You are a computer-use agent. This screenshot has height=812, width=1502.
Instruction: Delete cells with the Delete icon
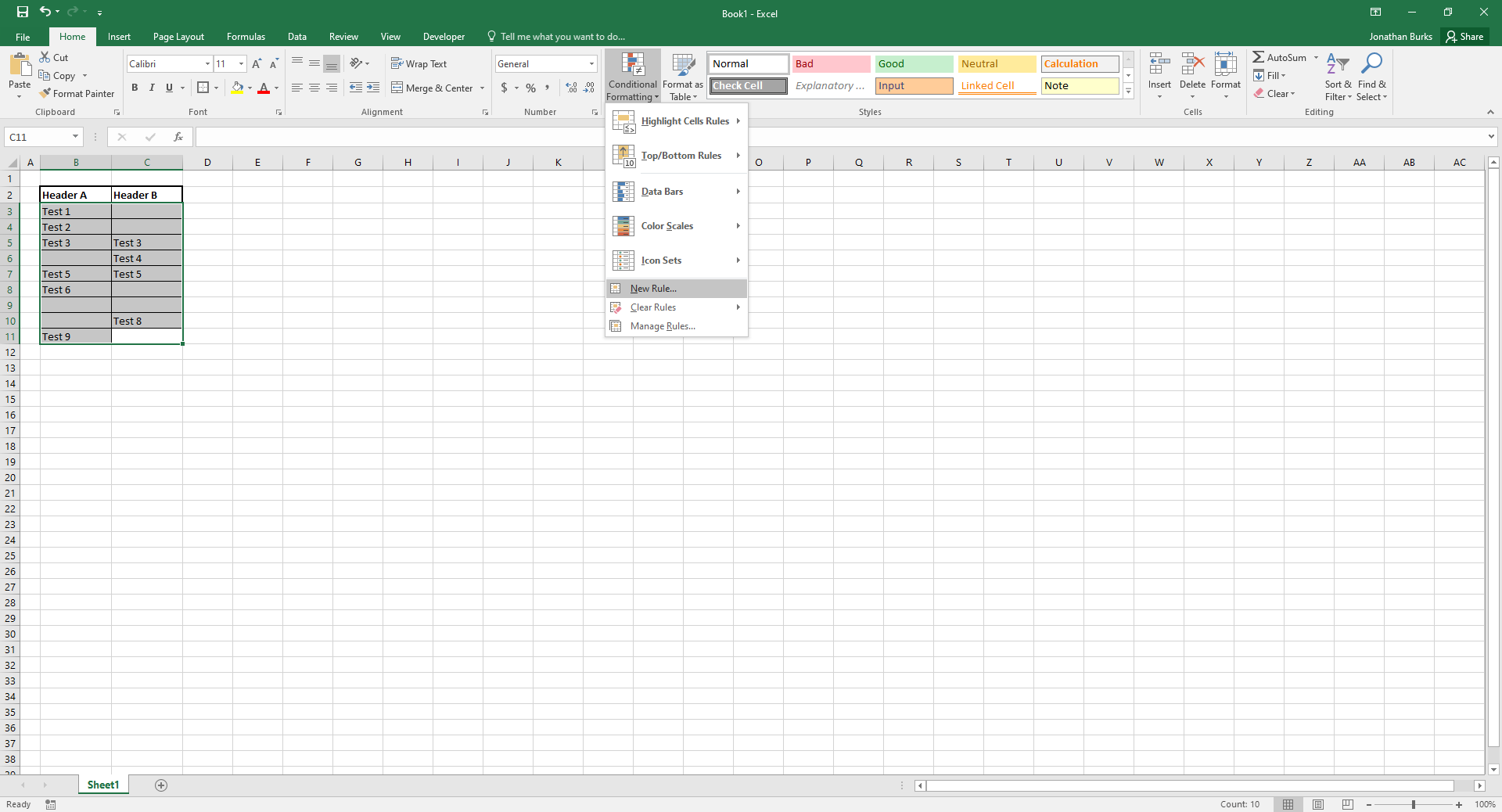tap(1192, 68)
